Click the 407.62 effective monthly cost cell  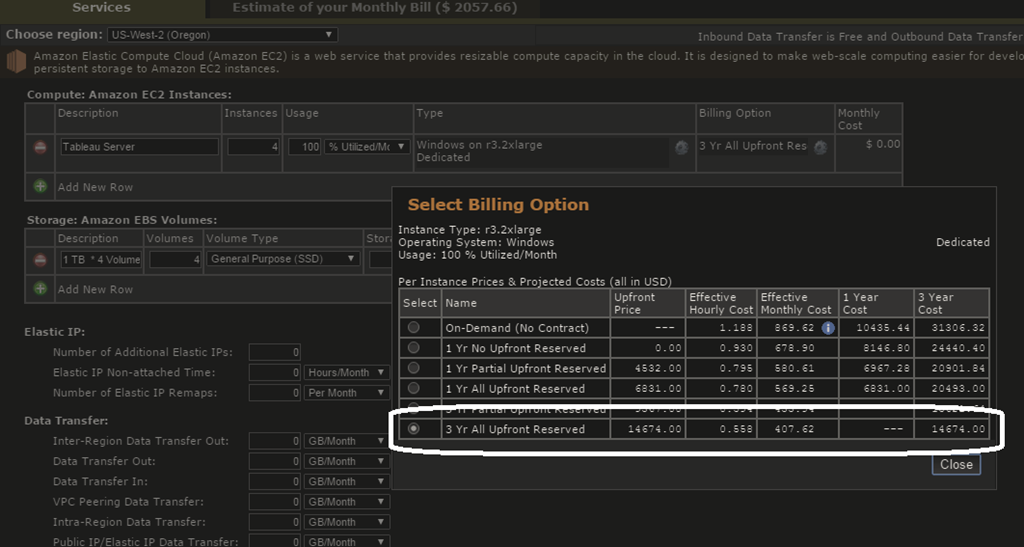tap(796, 430)
